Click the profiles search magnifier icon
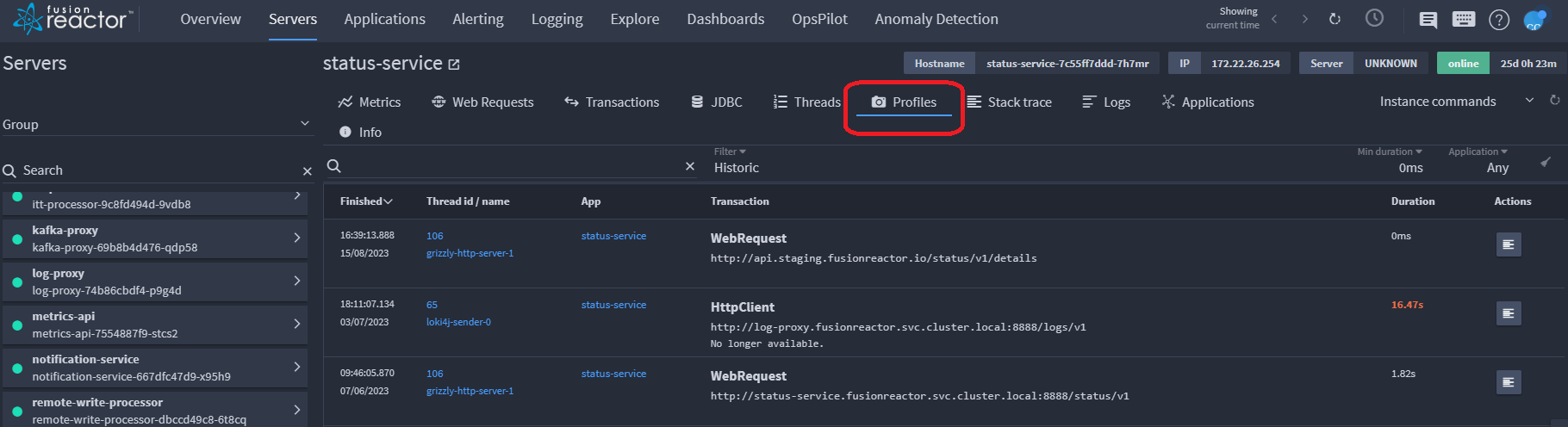This screenshot has height=427, width=1568. 334,166
